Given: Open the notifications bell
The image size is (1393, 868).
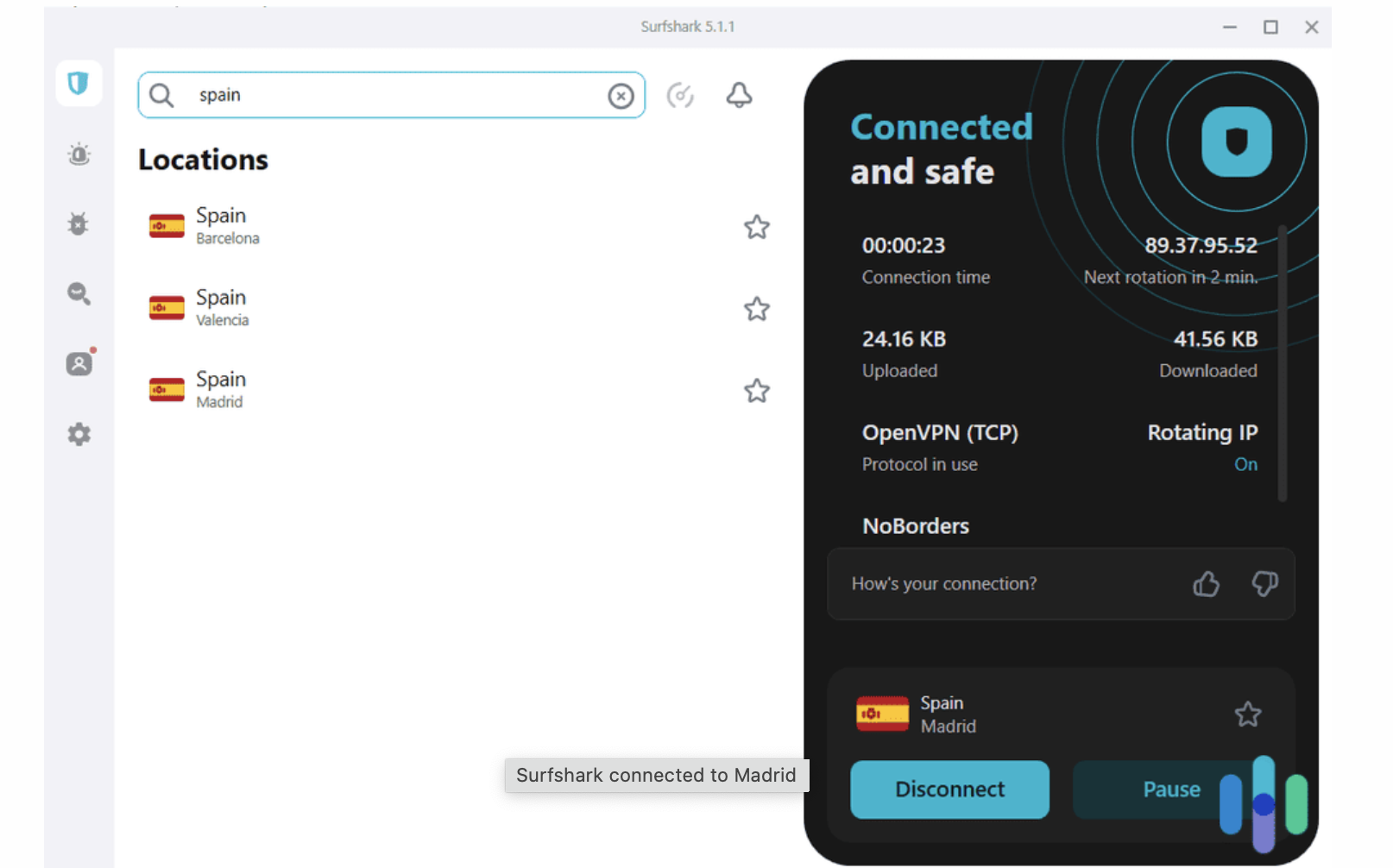Looking at the screenshot, I should (739, 95).
